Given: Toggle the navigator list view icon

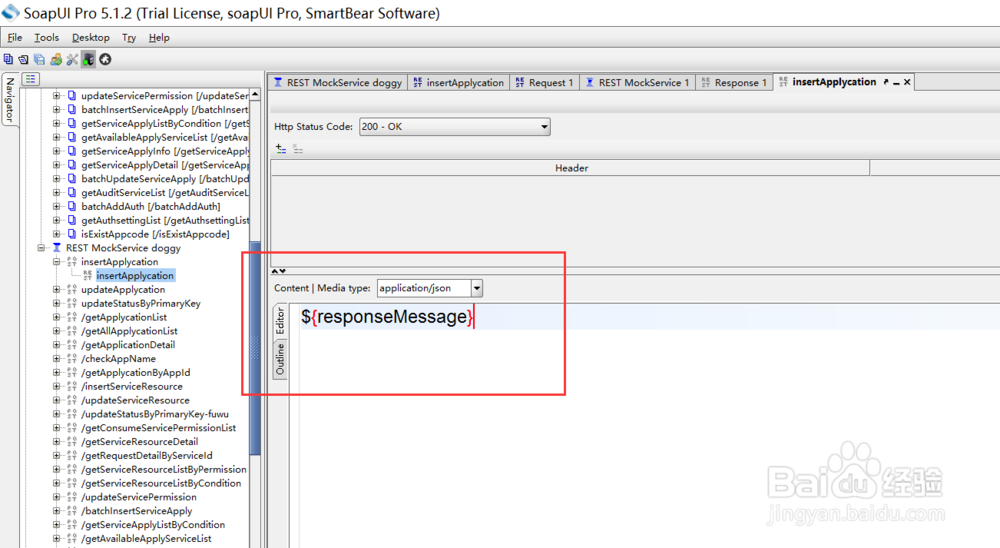Looking at the screenshot, I should [31, 79].
